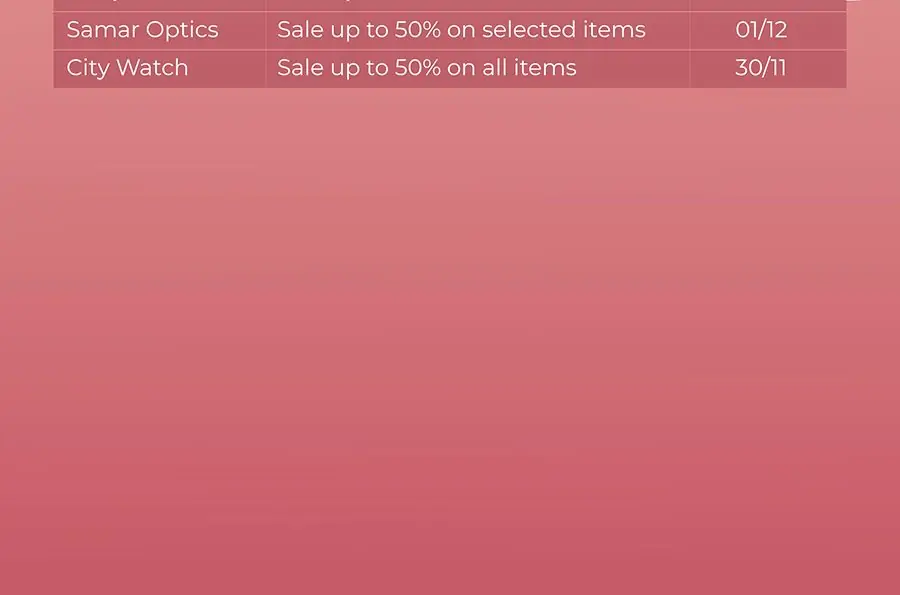Click the word "Watch" in the table

coord(152,68)
